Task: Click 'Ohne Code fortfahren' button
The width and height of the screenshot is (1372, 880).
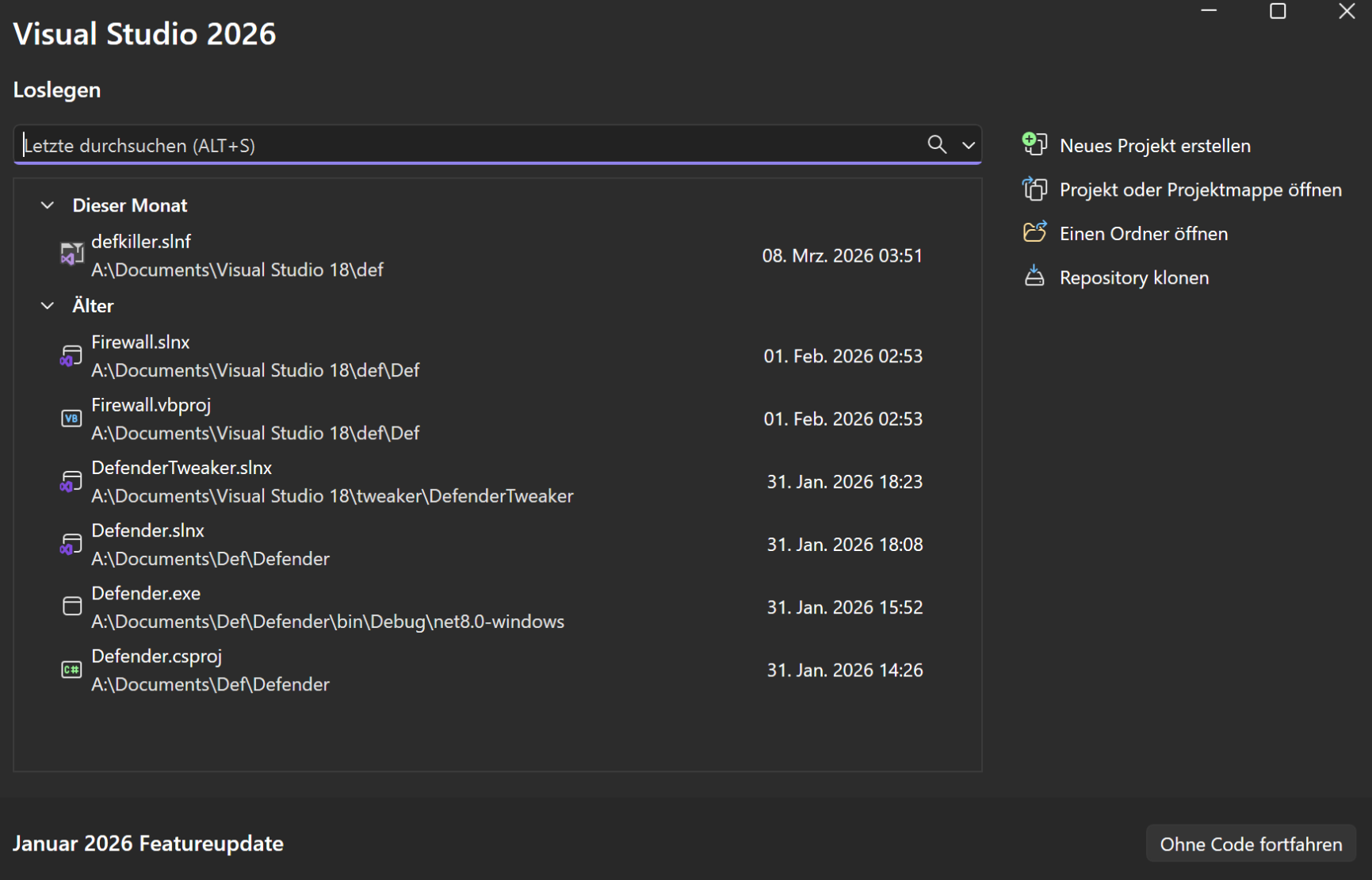Action: click(1251, 844)
